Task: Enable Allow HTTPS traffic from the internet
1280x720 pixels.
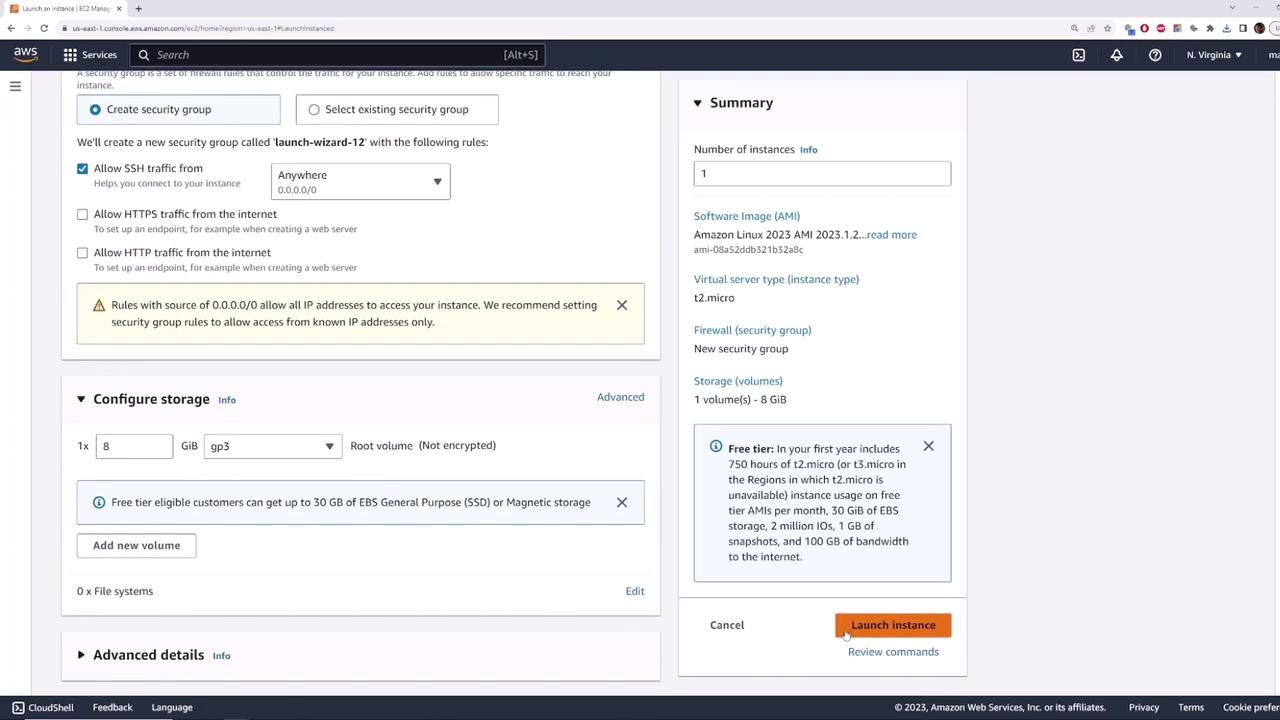Action: tap(83, 214)
